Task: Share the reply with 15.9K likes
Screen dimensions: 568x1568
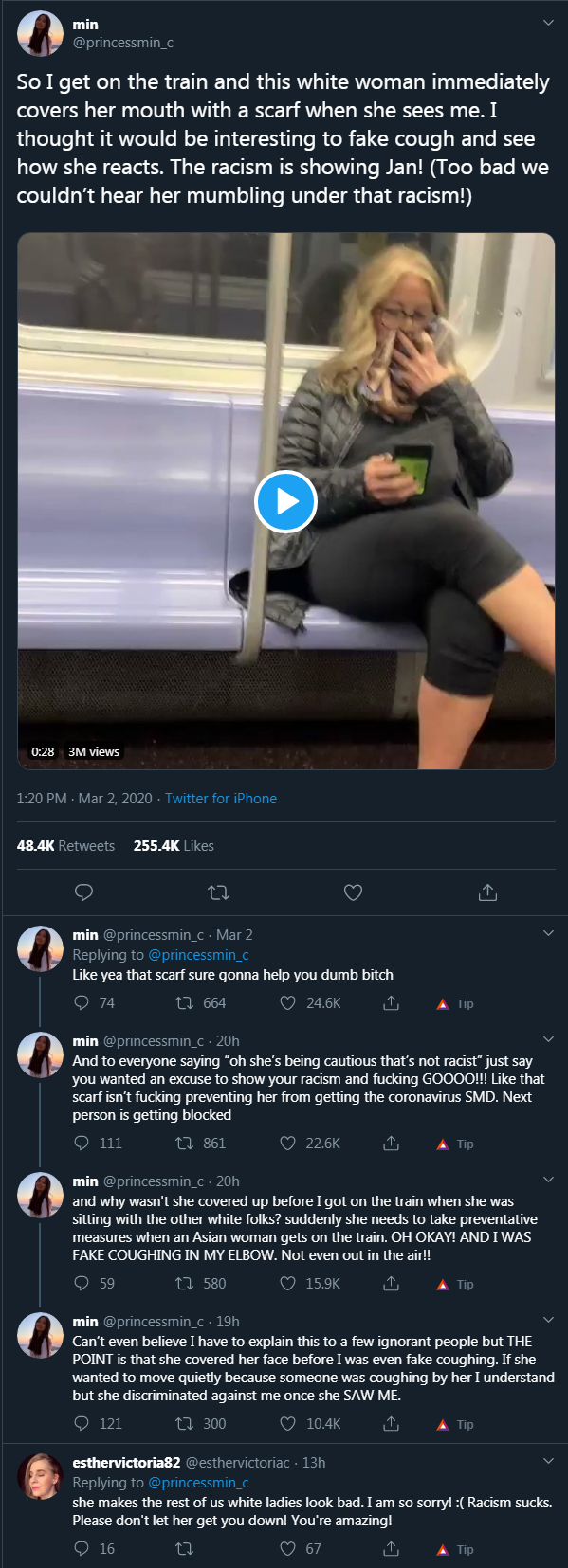Action: coord(391,1284)
